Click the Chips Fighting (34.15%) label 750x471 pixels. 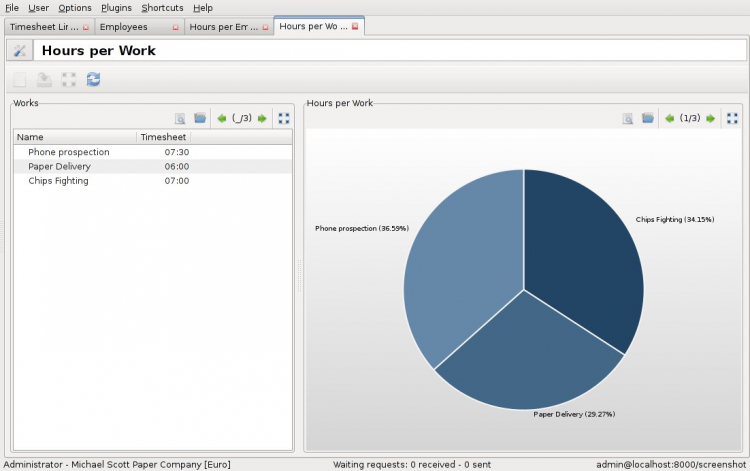tap(675, 219)
